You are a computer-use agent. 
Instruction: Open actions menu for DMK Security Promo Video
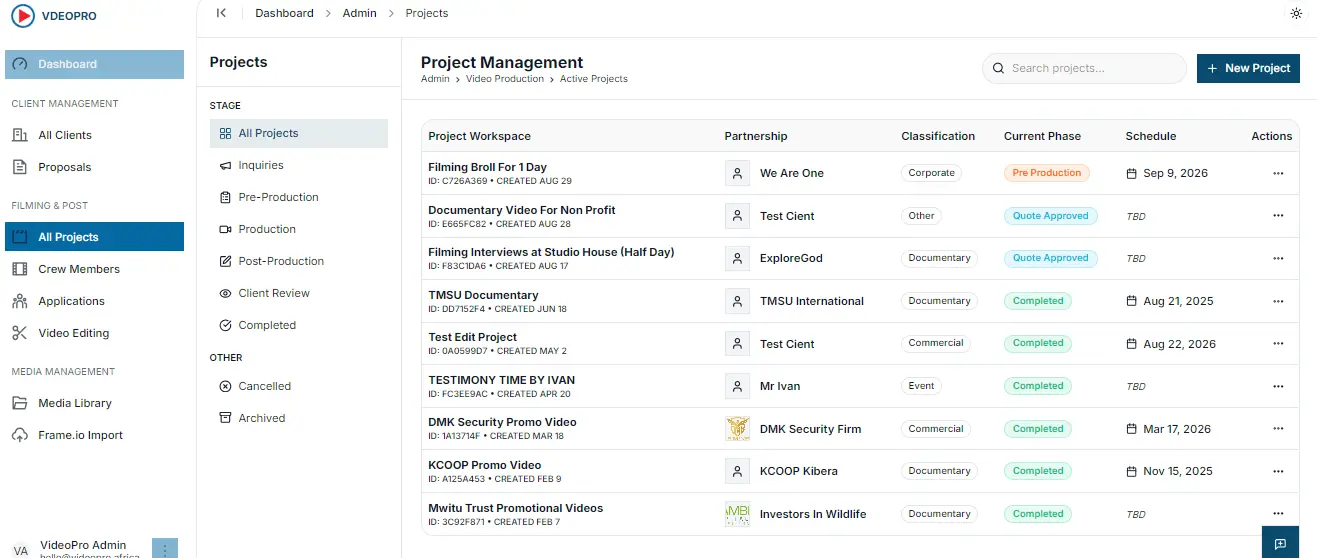[x=1278, y=429]
